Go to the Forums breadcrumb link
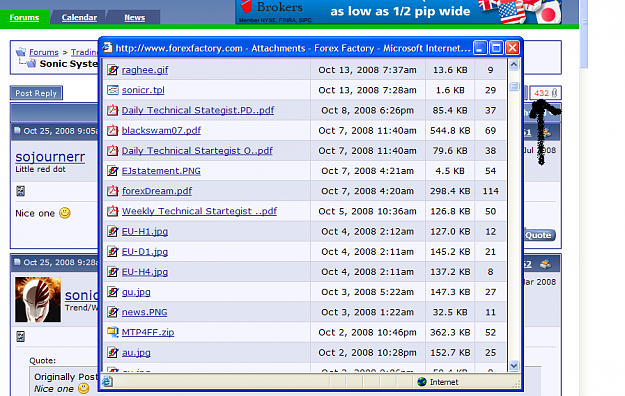625x396 pixels. point(43,52)
